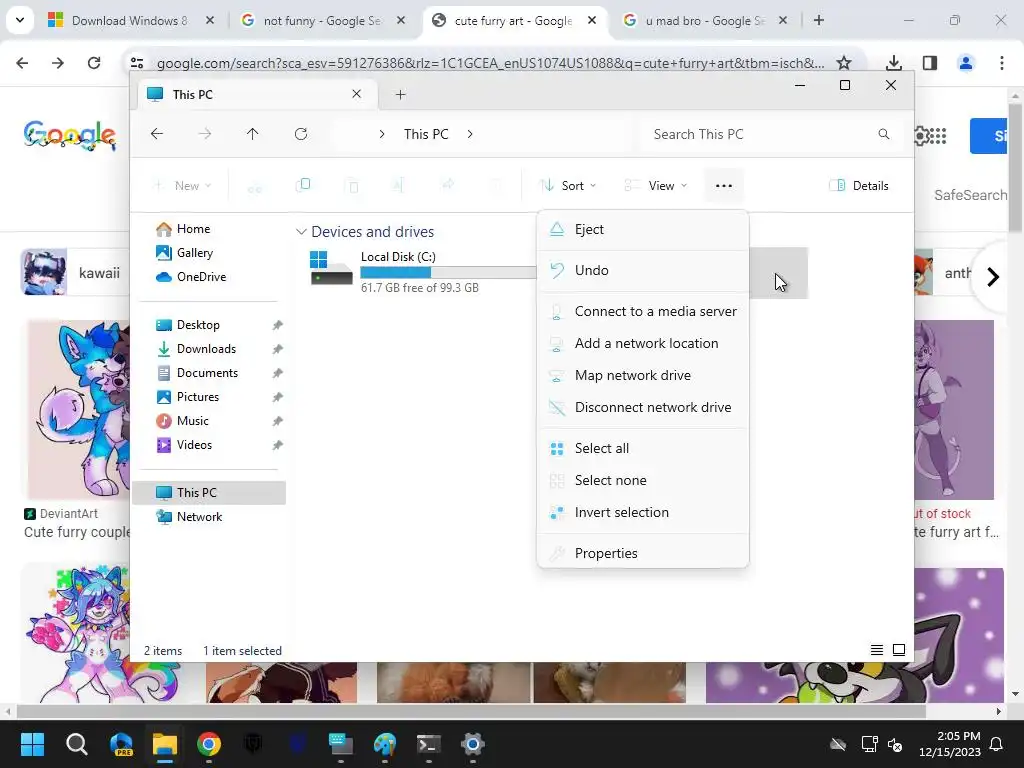Select Map network drive option

point(642,376)
